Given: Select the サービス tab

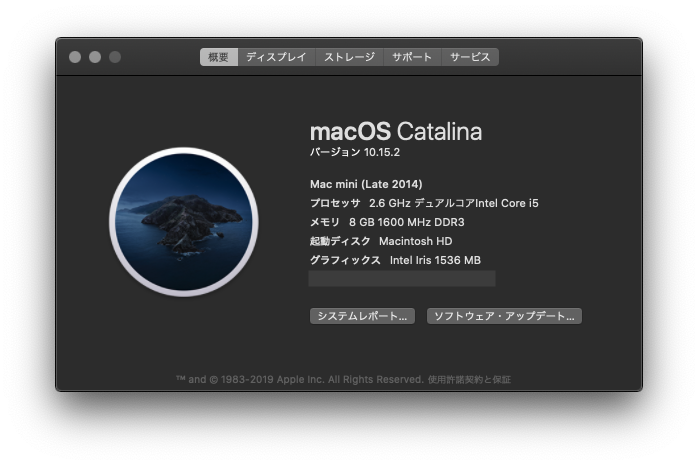Looking at the screenshot, I should [x=470, y=57].
